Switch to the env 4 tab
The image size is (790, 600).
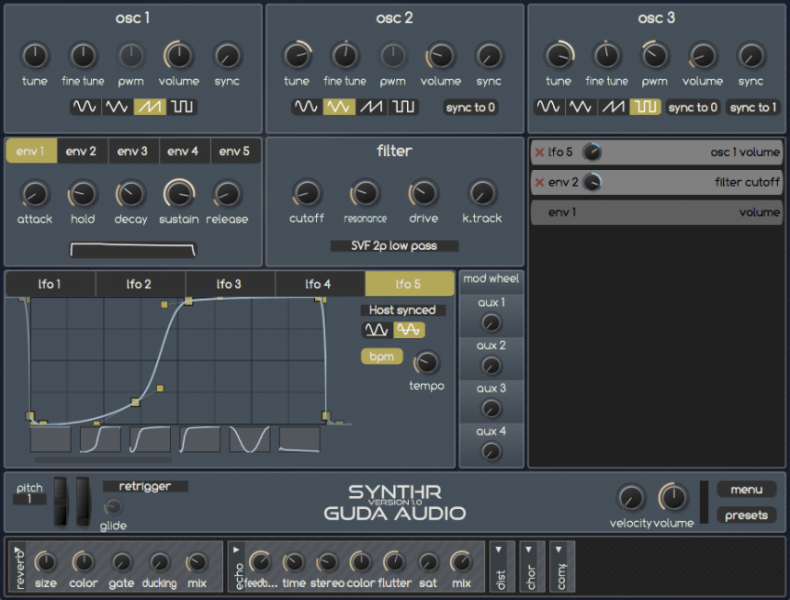click(183, 151)
